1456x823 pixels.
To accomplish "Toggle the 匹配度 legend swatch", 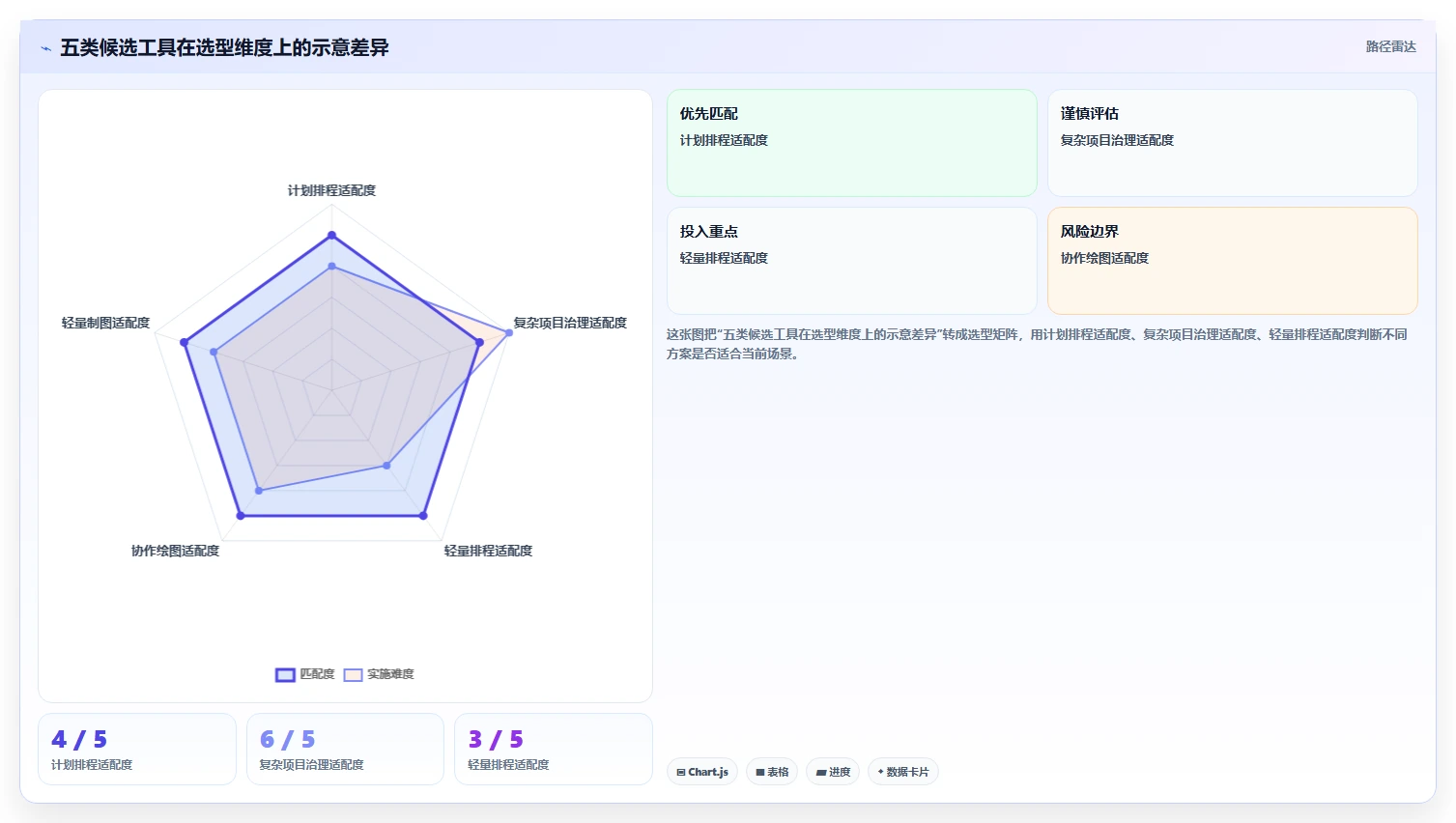I will [285, 675].
